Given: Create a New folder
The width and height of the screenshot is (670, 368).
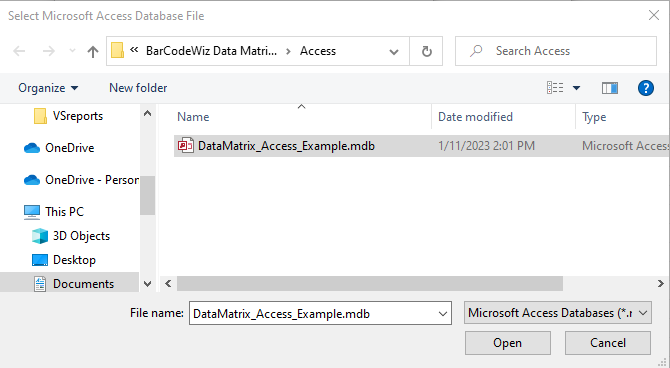Looking at the screenshot, I should click(x=138, y=88).
